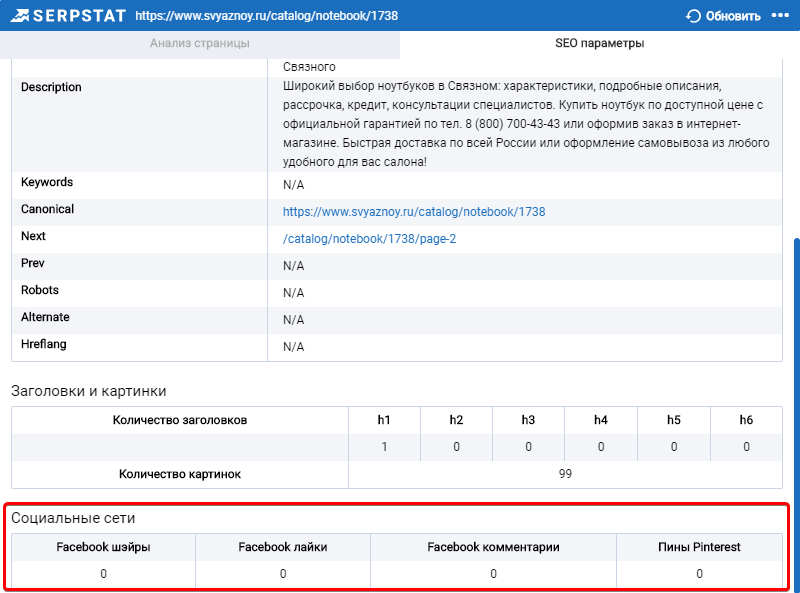The image size is (800, 593).
Task: Open the Next /catalog/notebook/1738/page-2 link
Action: 369,239
